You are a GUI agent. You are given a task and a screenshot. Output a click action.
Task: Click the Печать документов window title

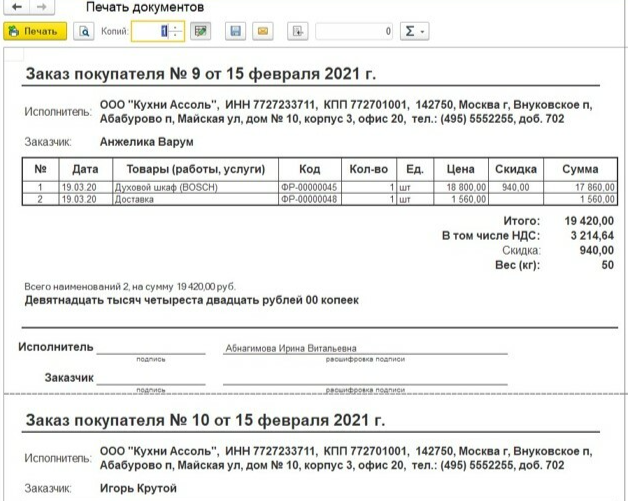click(x=145, y=7)
